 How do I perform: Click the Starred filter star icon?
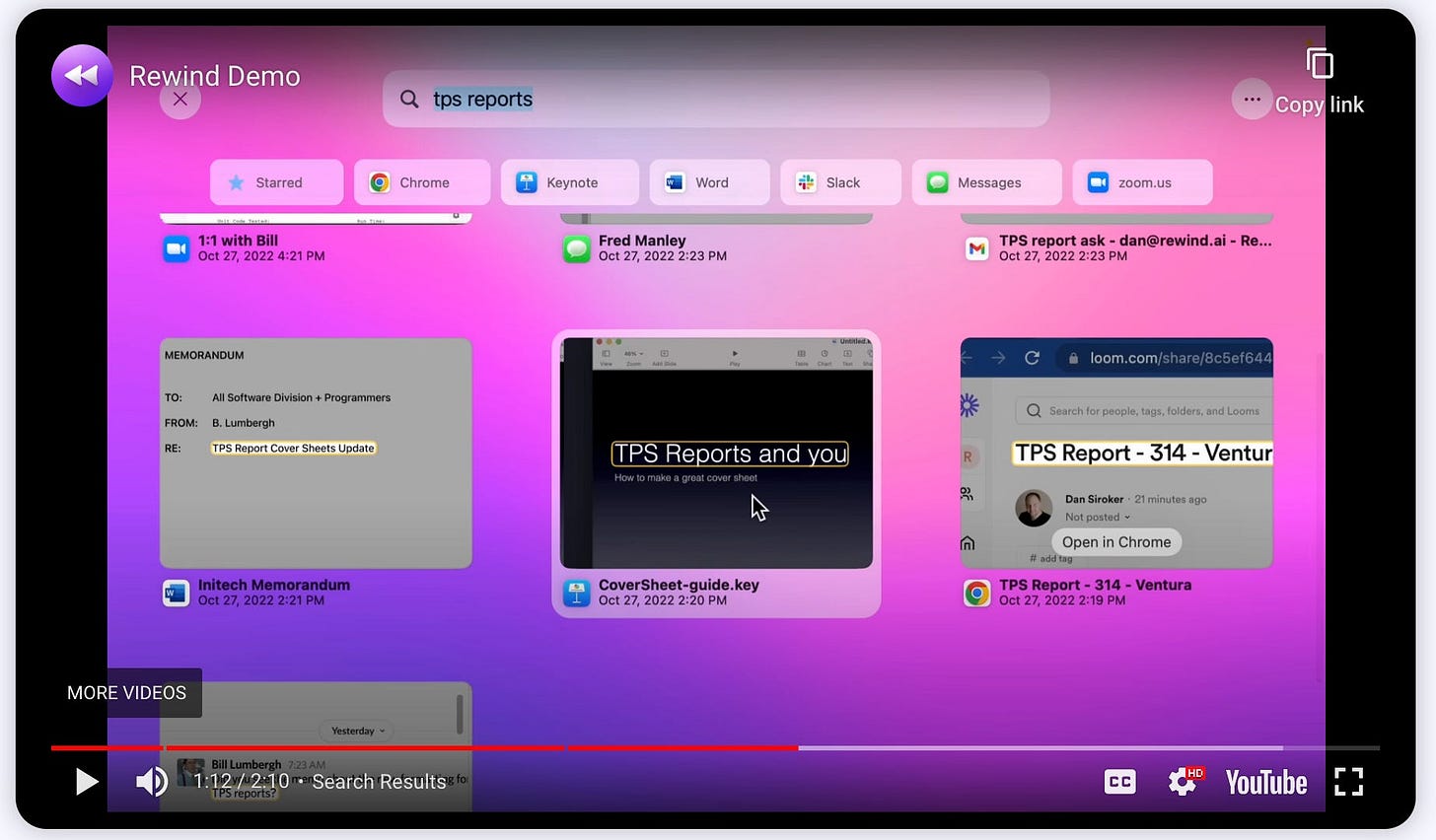tap(236, 182)
